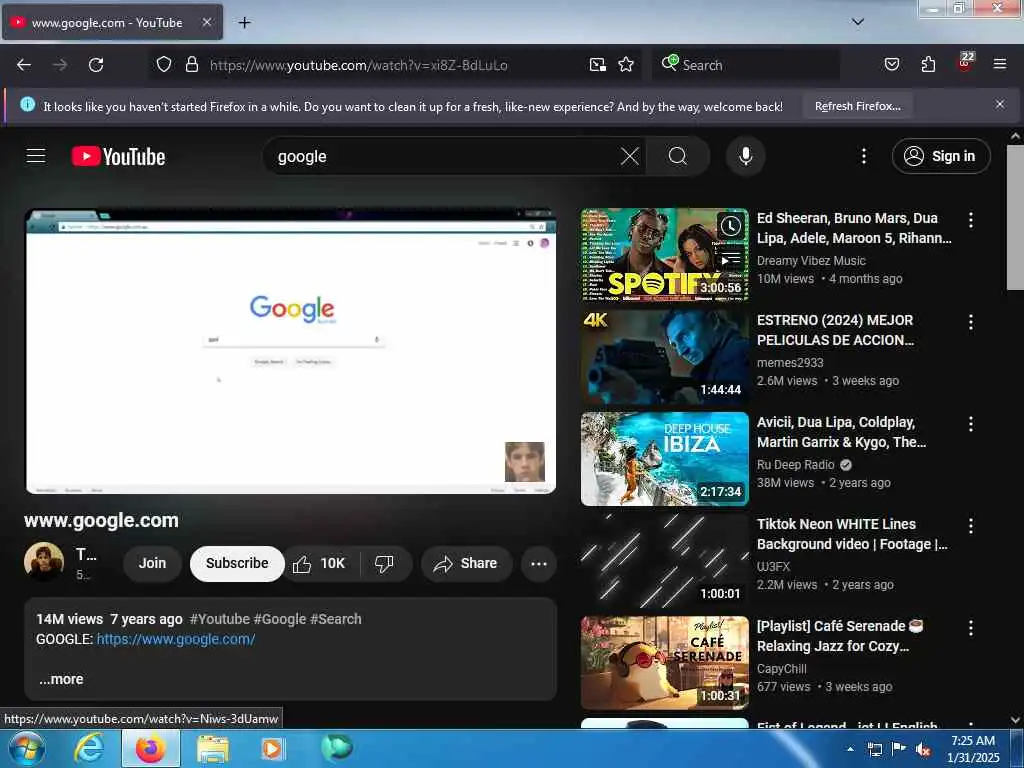
Task: Open menu for Café Serenade playlist
Action: point(970,628)
